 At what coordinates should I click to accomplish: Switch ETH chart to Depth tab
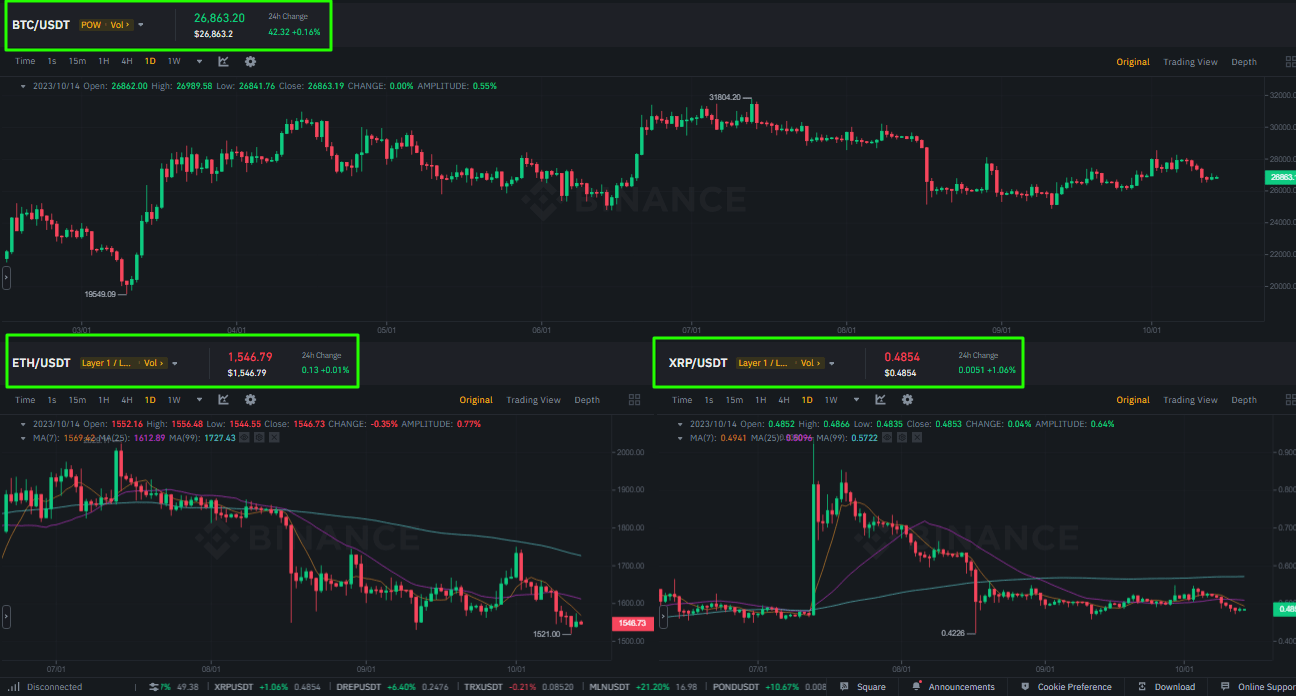click(x=587, y=400)
